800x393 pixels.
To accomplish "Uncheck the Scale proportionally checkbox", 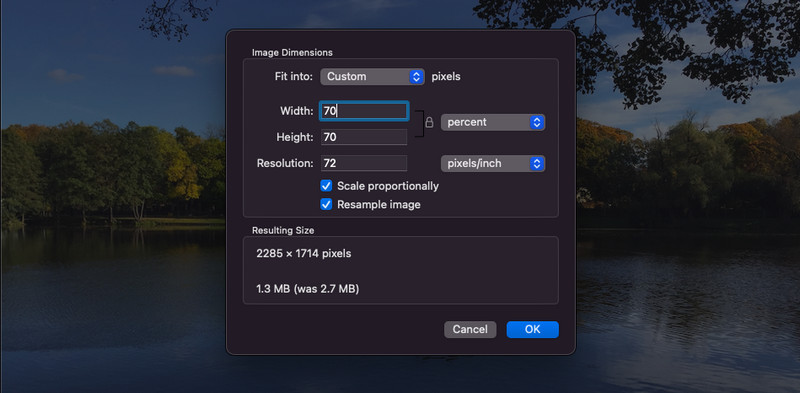I will [x=326, y=186].
